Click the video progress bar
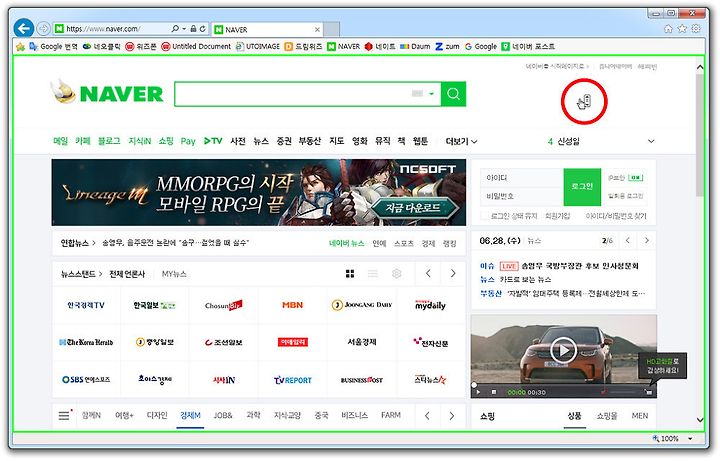Viewport: 720px width, 461px height. coord(564,385)
